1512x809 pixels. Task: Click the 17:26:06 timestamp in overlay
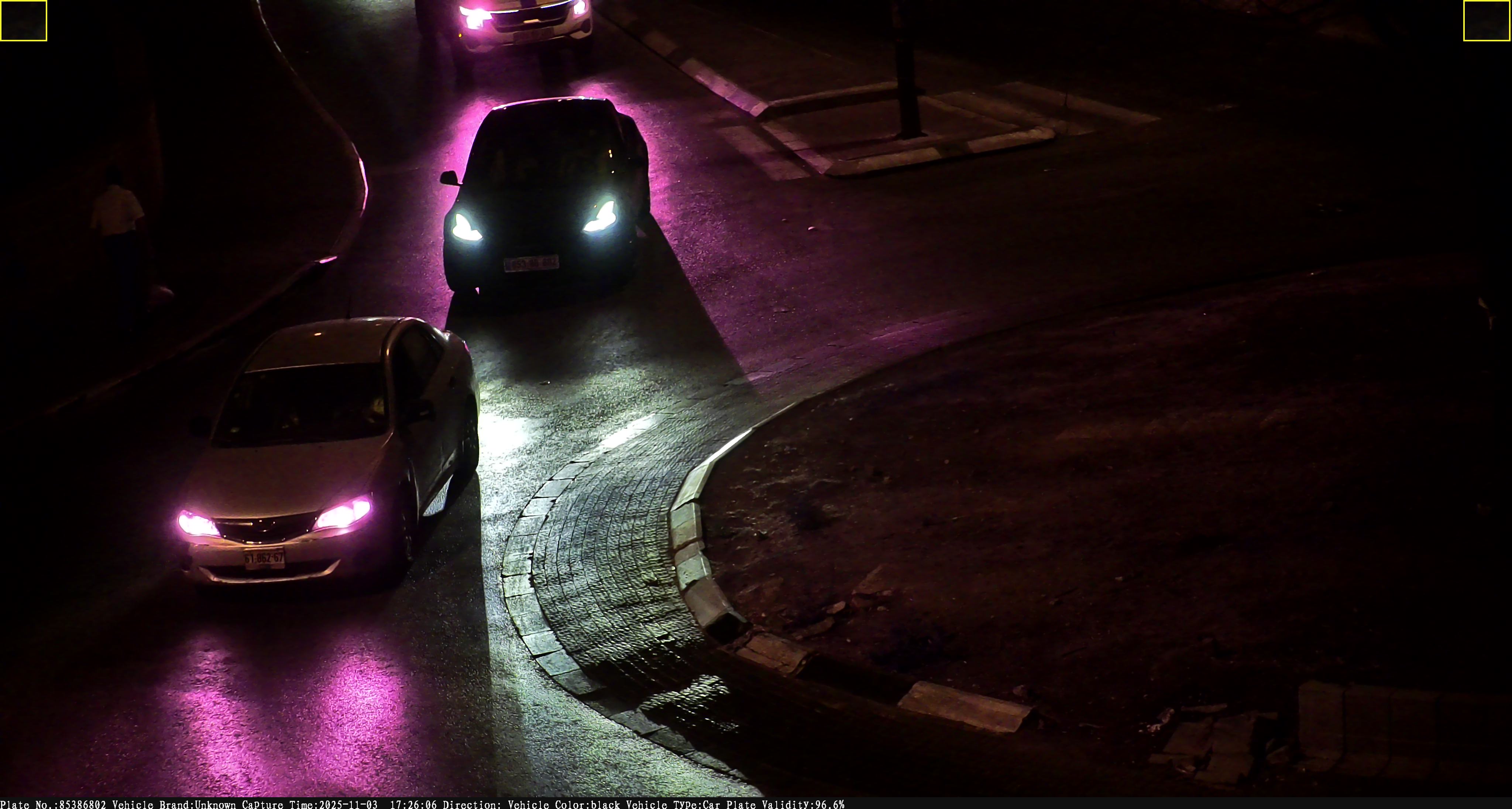click(414, 804)
